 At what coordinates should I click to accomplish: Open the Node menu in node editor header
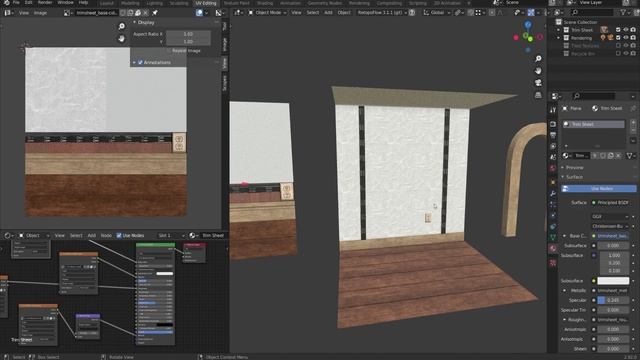106,236
